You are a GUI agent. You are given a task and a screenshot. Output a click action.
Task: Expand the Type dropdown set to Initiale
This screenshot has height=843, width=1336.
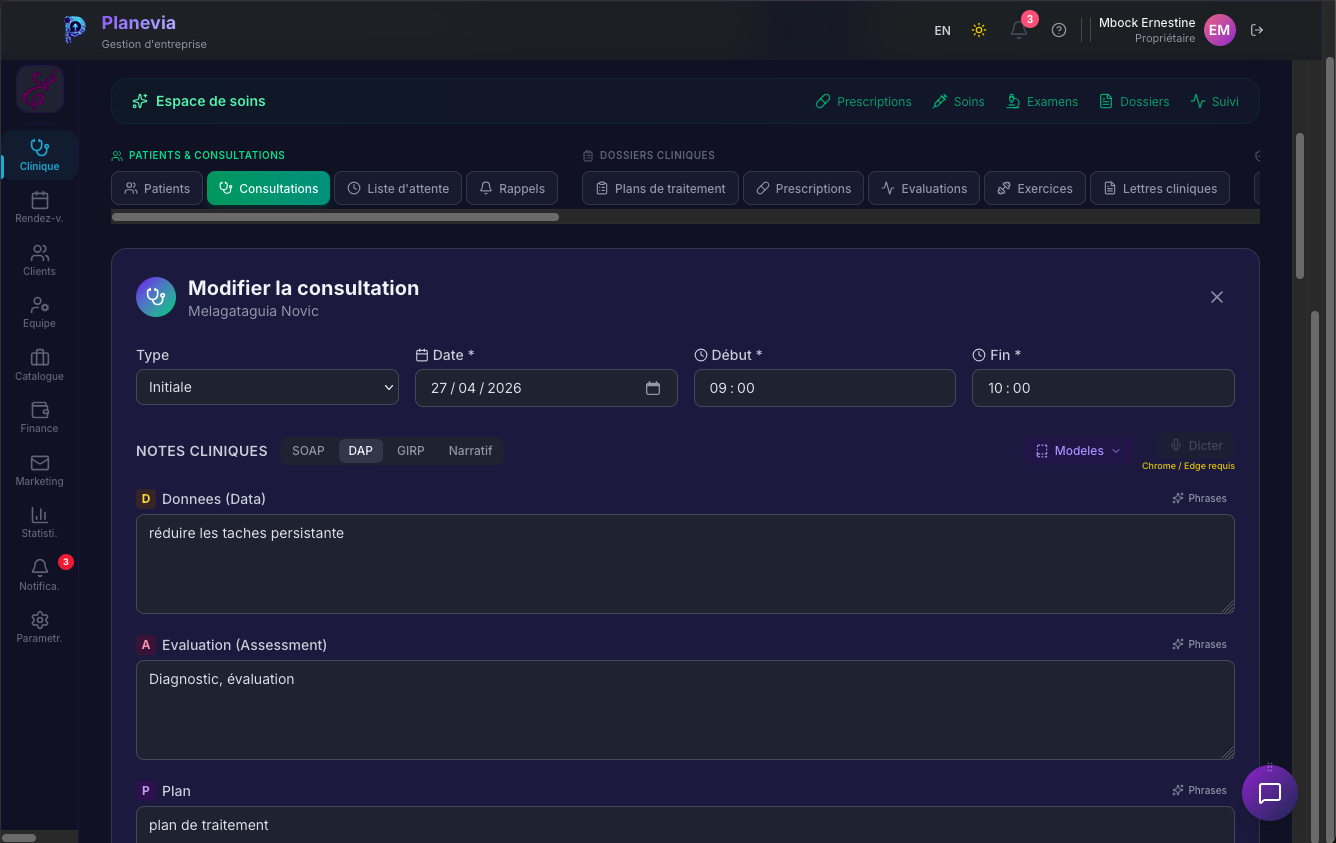tap(267, 387)
